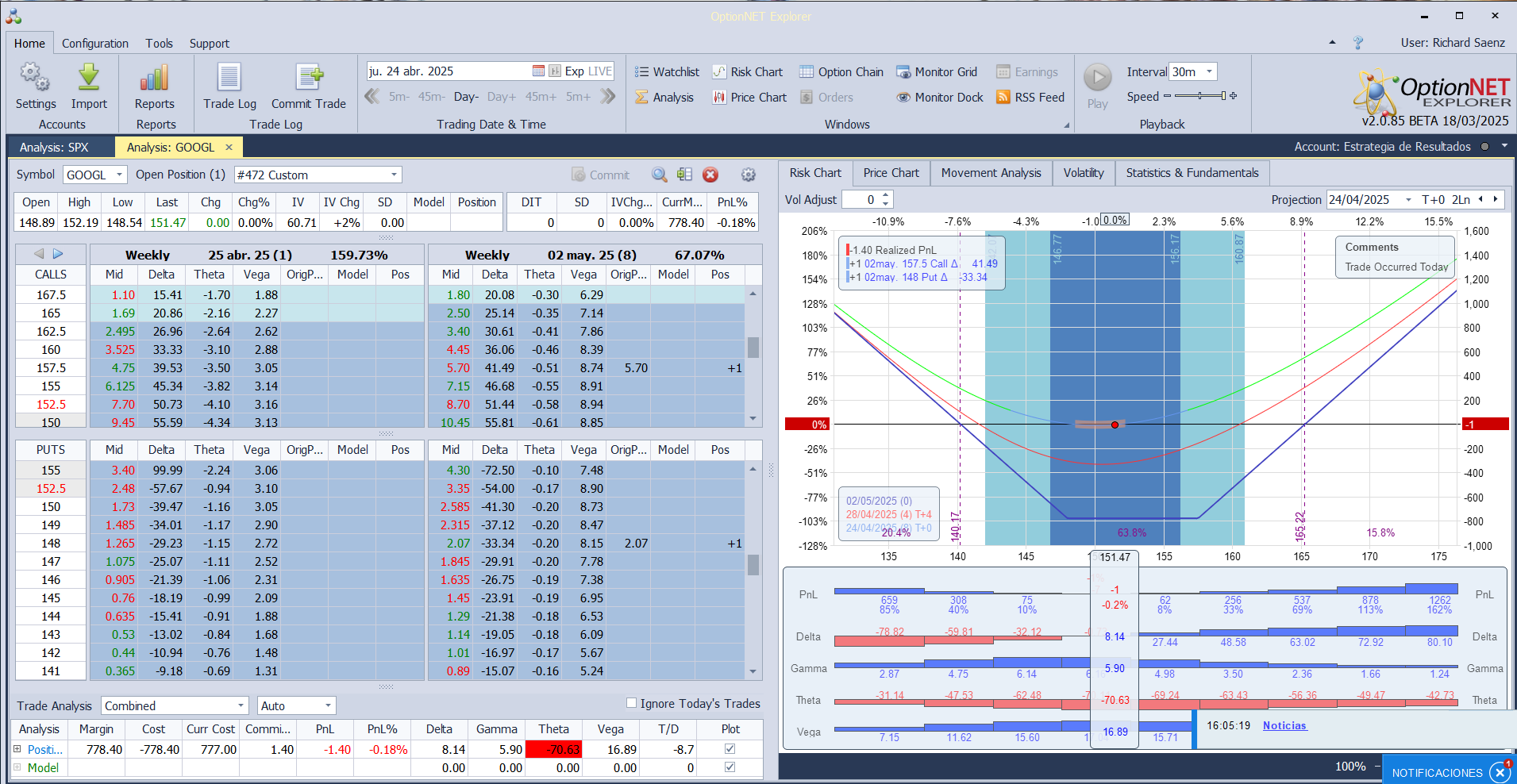Screen dimensions: 1517x784
Task: Switch to the Analysis: SPX tab
Action: (54, 147)
